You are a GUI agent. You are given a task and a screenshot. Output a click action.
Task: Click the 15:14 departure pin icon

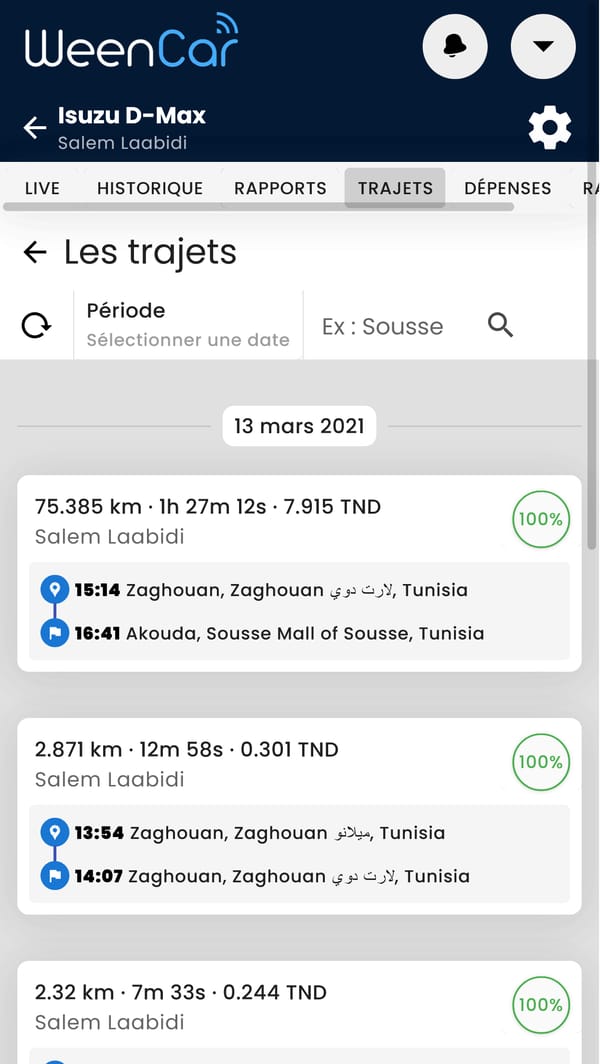tap(54, 589)
